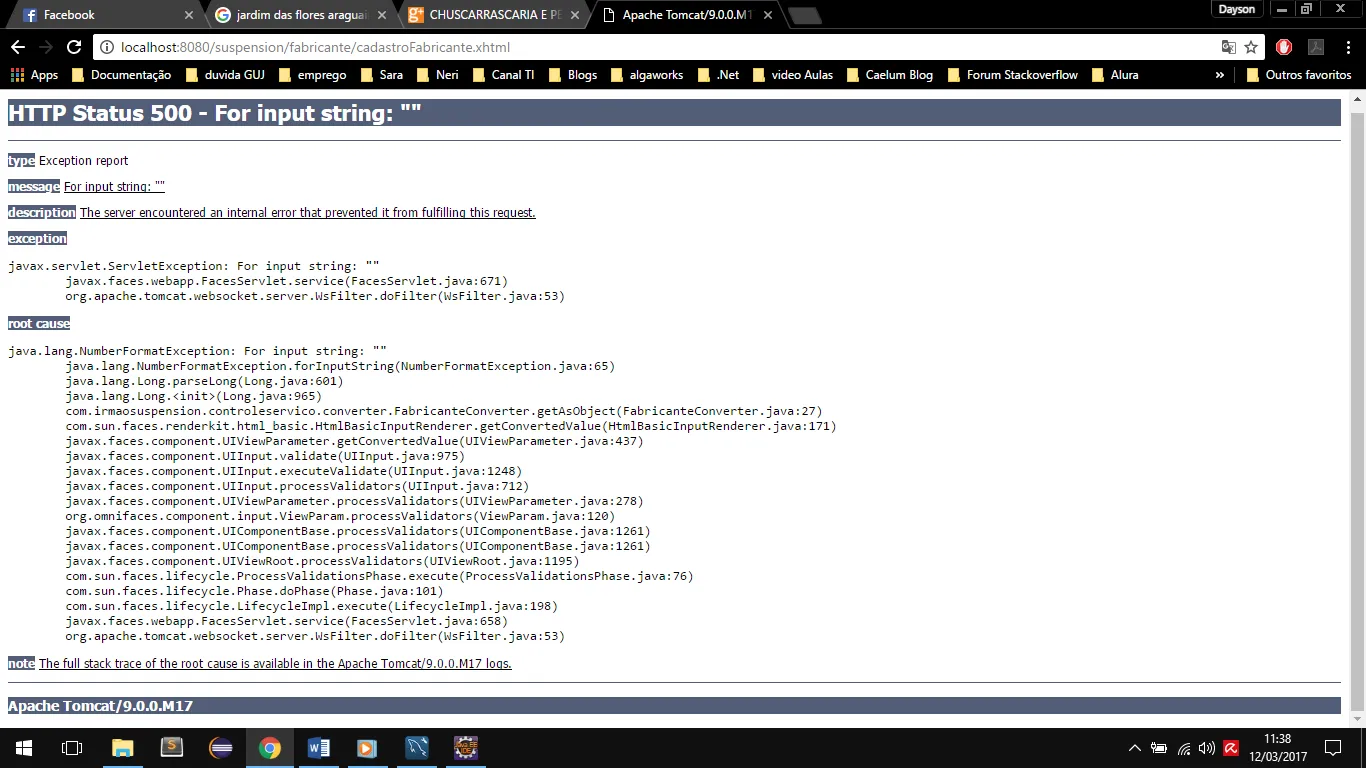The image size is (1366, 768).
Task: Click the 'HTTP Status 500' heading
Action: pos(214,113)
